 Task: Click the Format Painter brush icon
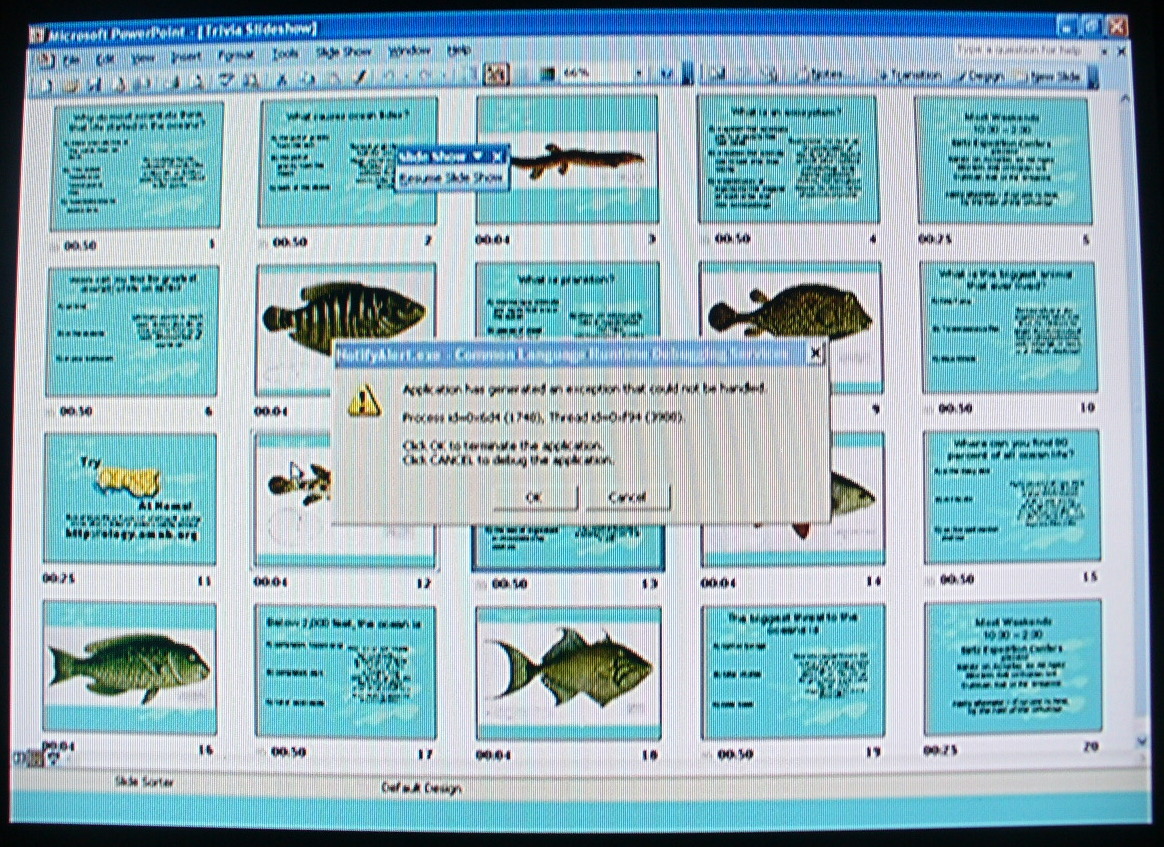pyautogui.click(x=361, y=76)
